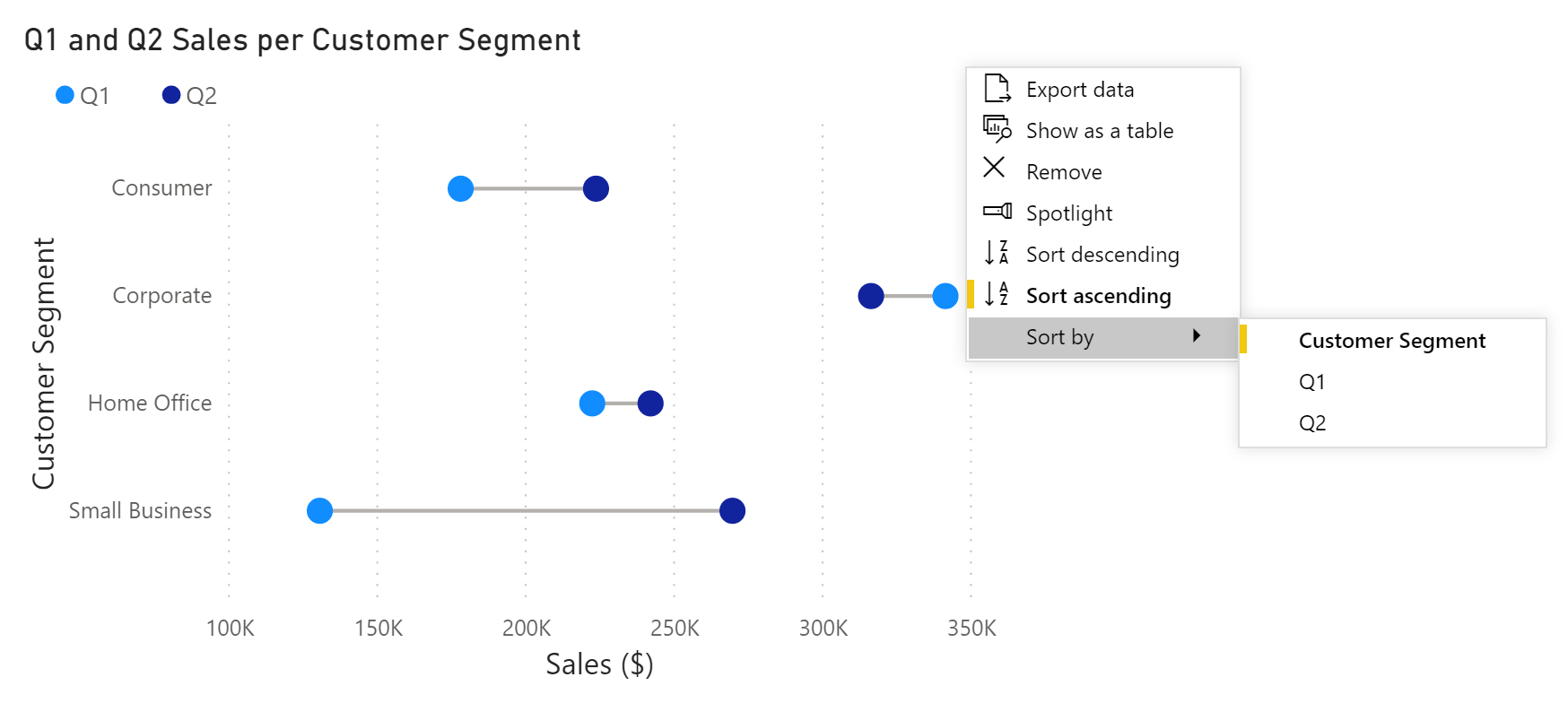Expand the Sort by submenu arrow
This screenshot has height=703, width=1568.
point(1198,336)
